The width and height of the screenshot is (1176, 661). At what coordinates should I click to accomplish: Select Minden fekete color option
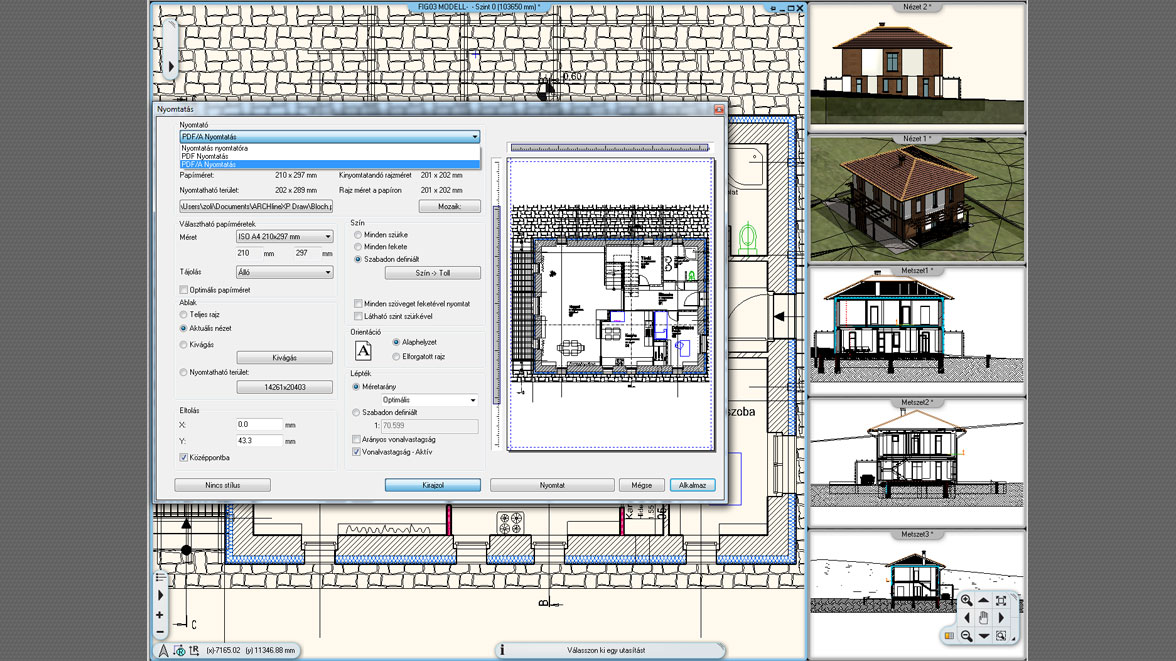[x=358, y=247]
